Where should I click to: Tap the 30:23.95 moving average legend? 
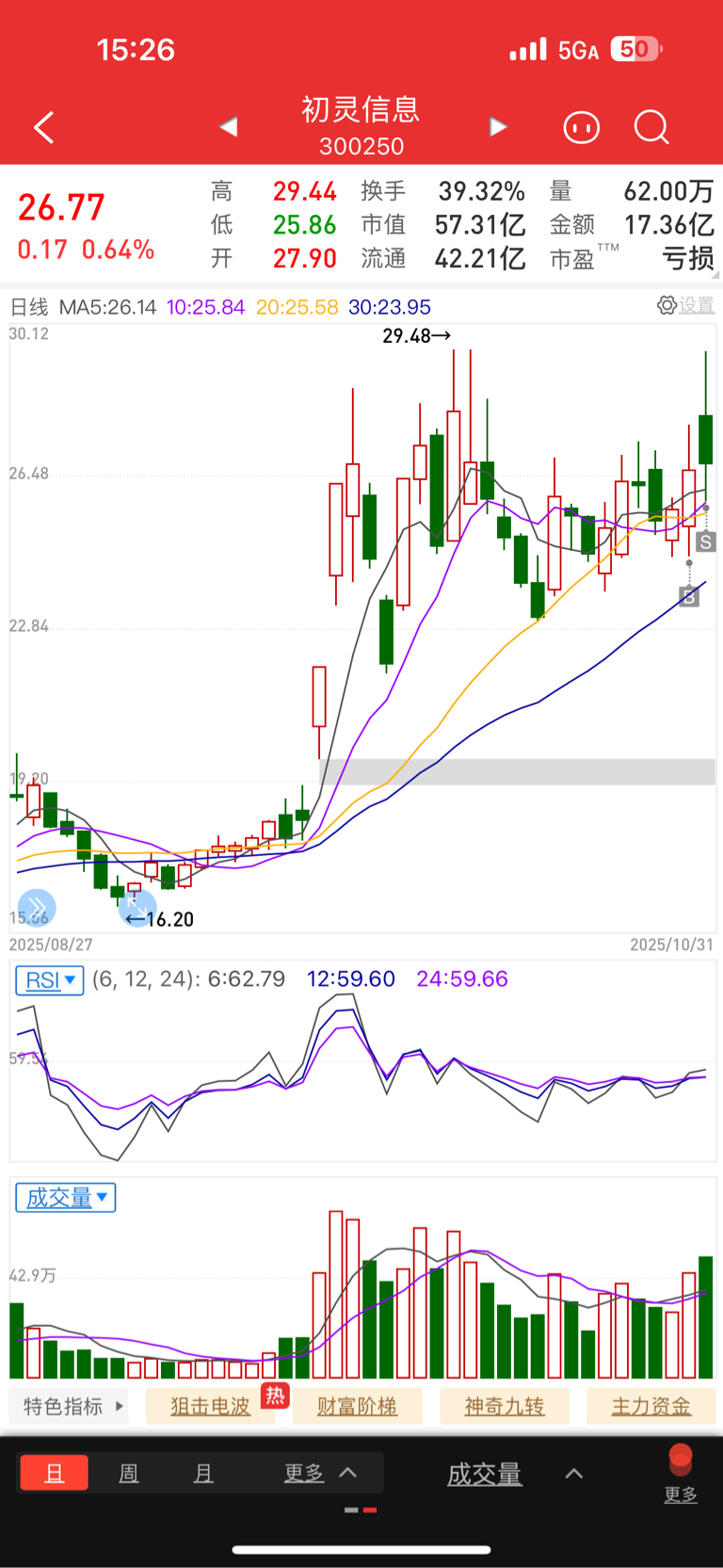(390, 307)
